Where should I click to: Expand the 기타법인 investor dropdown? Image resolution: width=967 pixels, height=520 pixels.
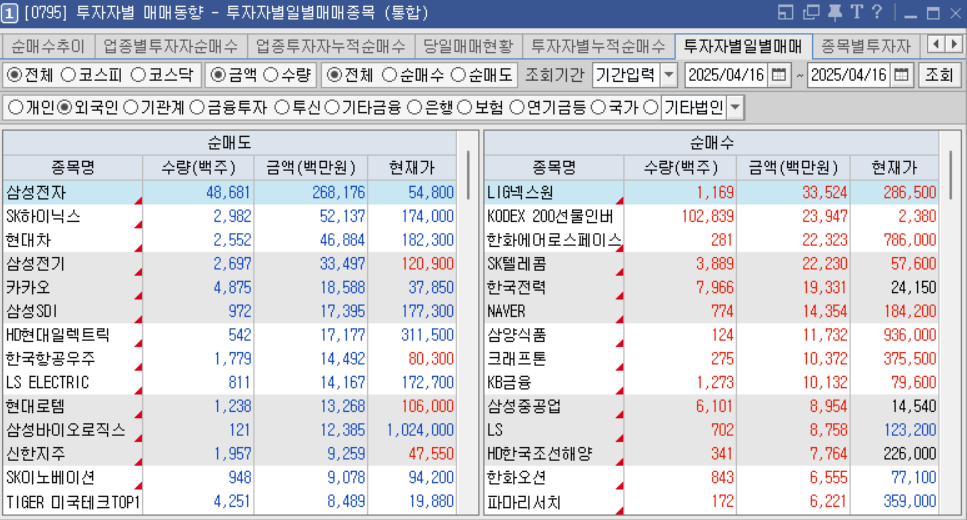(735, 107)
